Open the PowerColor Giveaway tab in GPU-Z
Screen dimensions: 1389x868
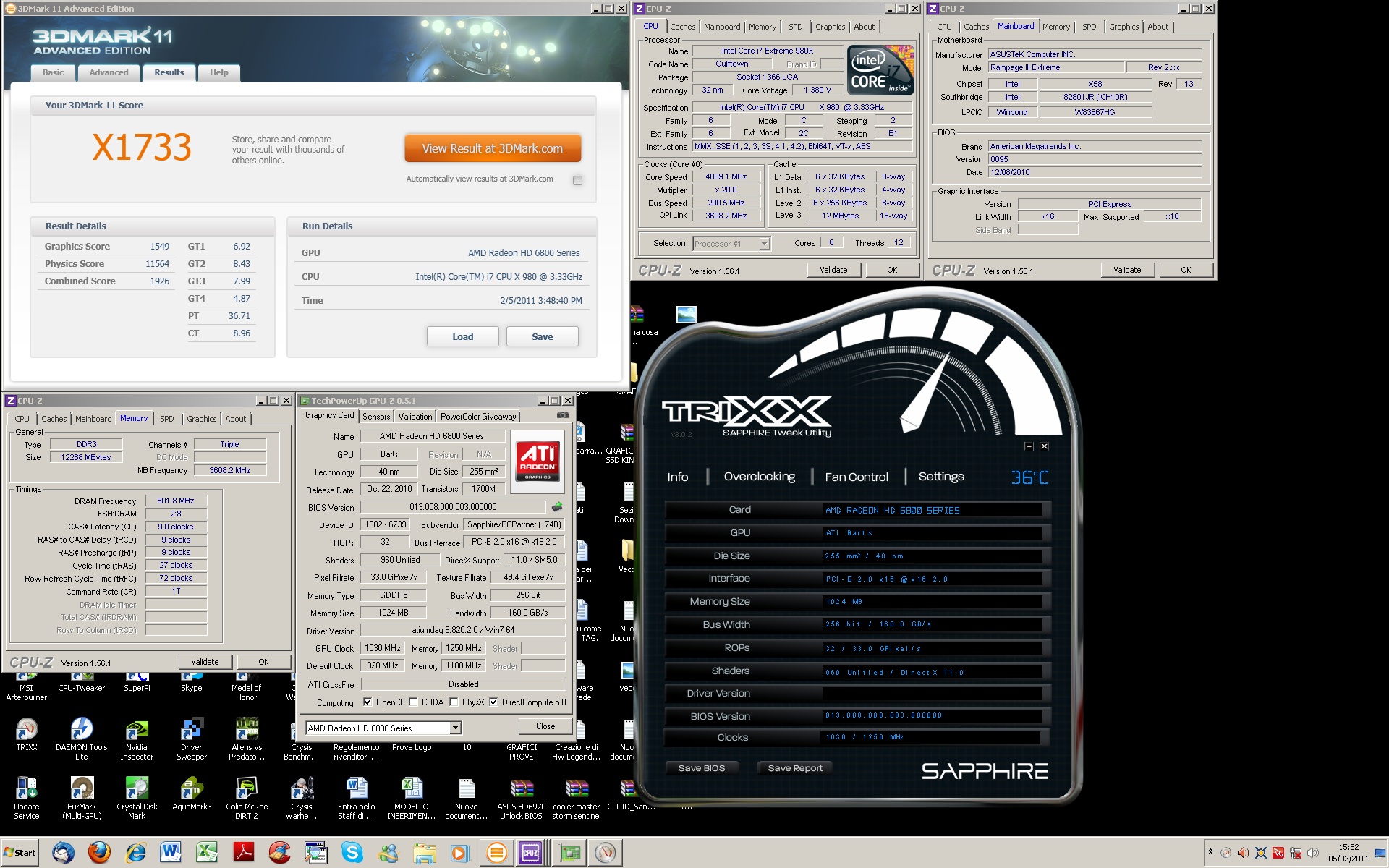tap(478, 416)
